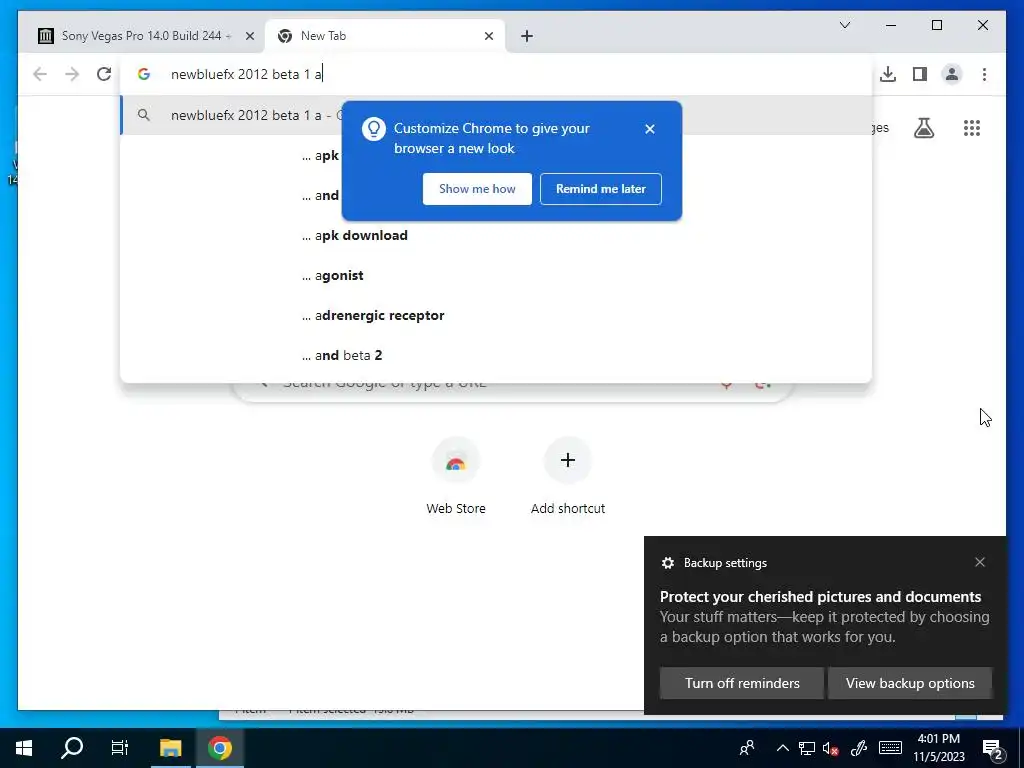
Task: Open the pen workspace tray icon
Action: click(859, 748)
